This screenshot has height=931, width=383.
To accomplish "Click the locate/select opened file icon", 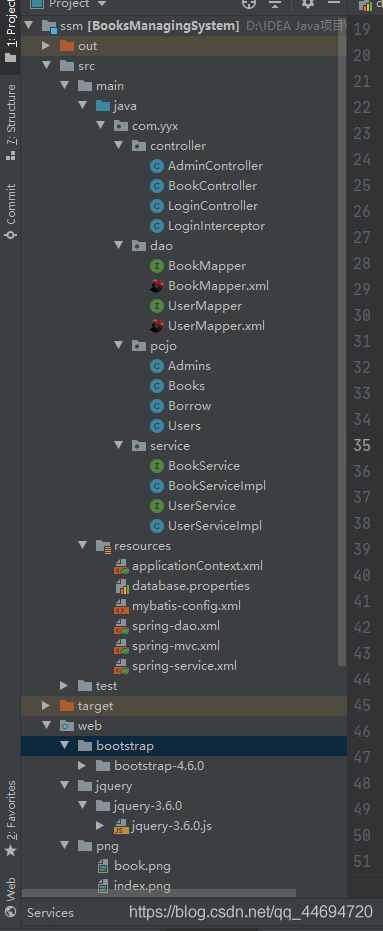I will pos(249,4).
